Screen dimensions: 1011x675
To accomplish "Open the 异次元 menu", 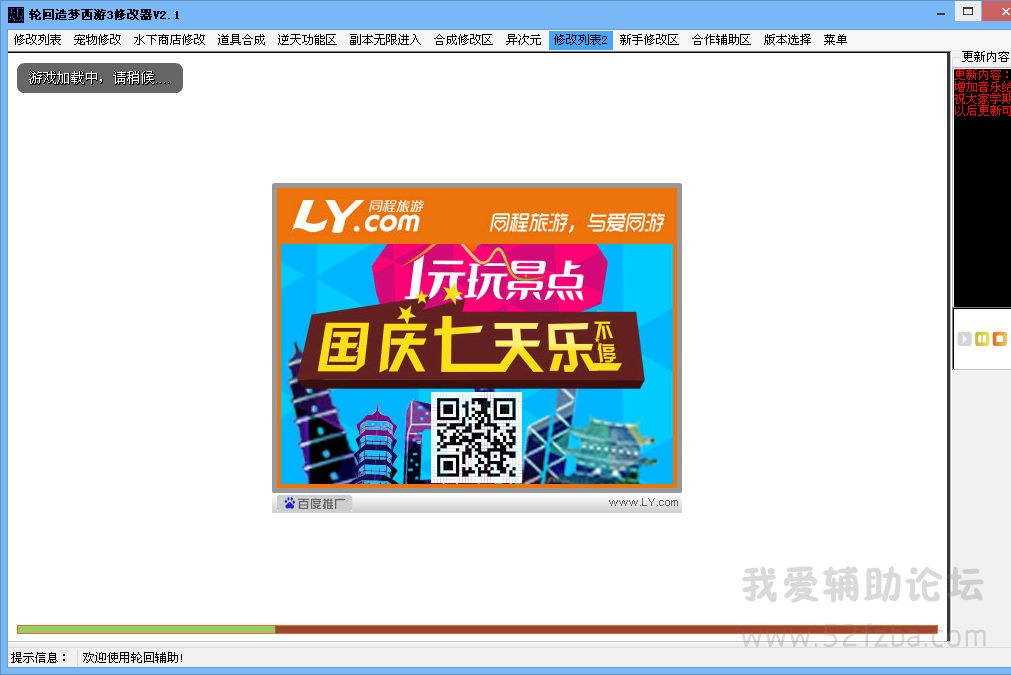I will 523,40.
